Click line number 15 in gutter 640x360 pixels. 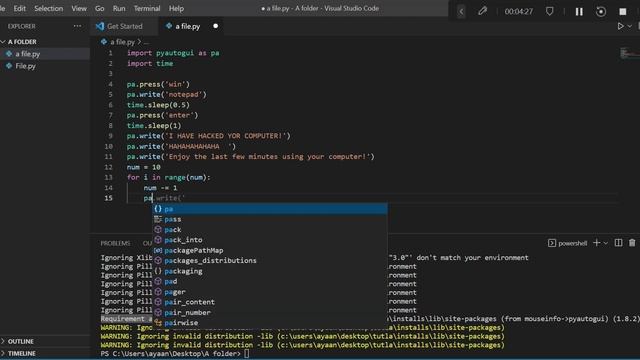pos(108,198)
